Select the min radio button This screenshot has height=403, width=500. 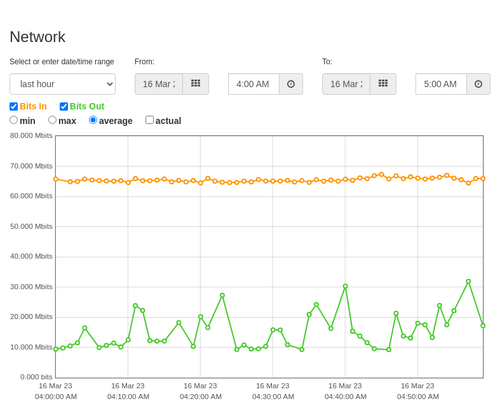pos(13,120)
